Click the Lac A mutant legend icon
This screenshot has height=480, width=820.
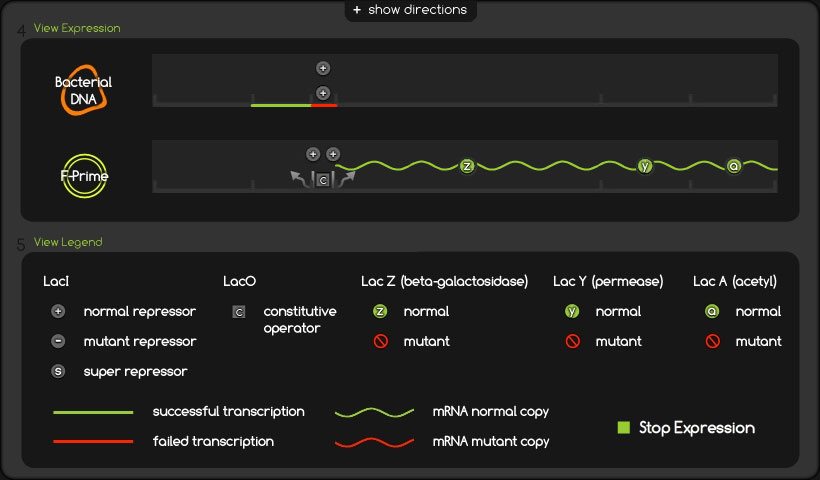tap(712, 341)
